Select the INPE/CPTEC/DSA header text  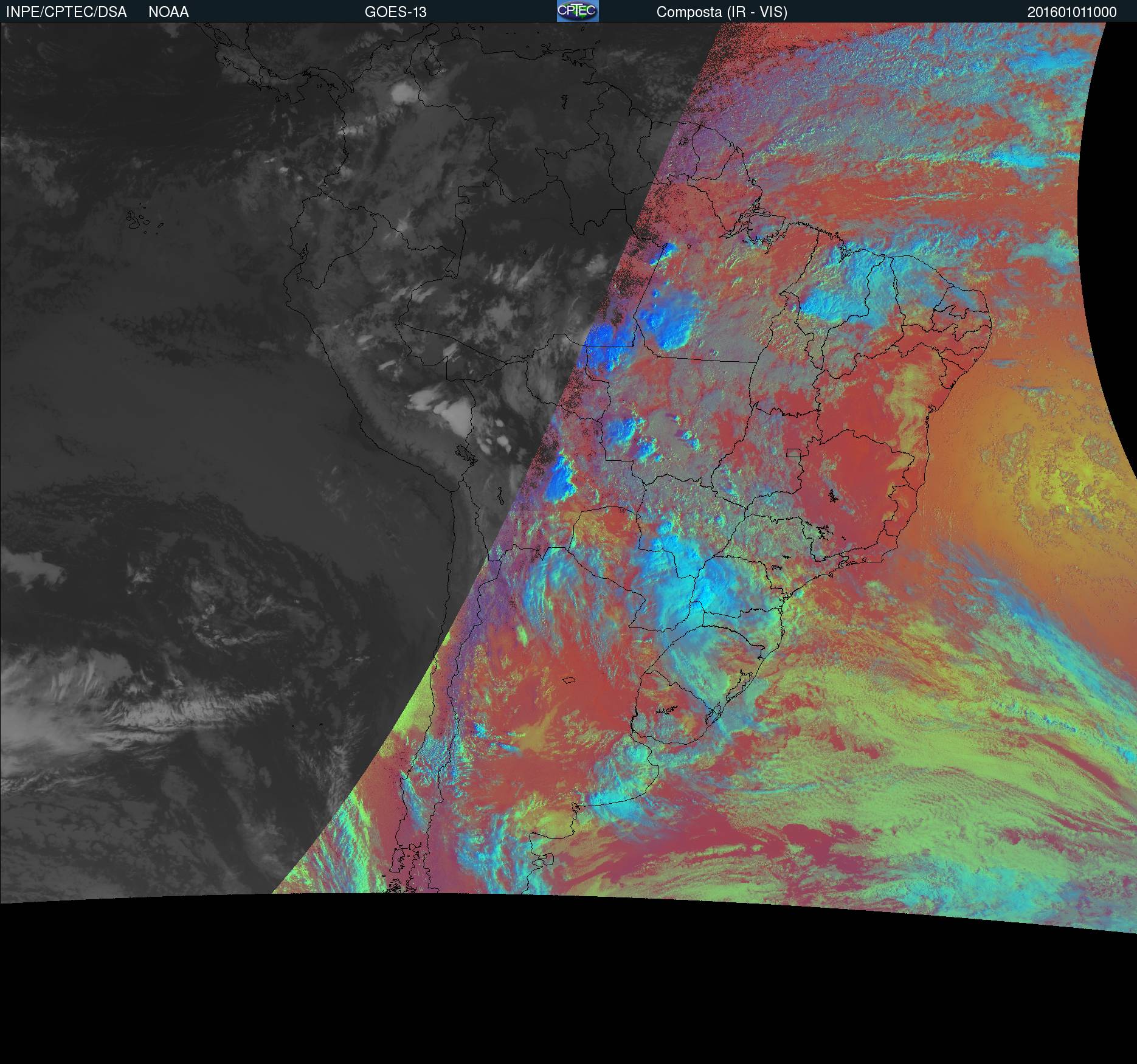pyautogui.click(x=66, y=12)
